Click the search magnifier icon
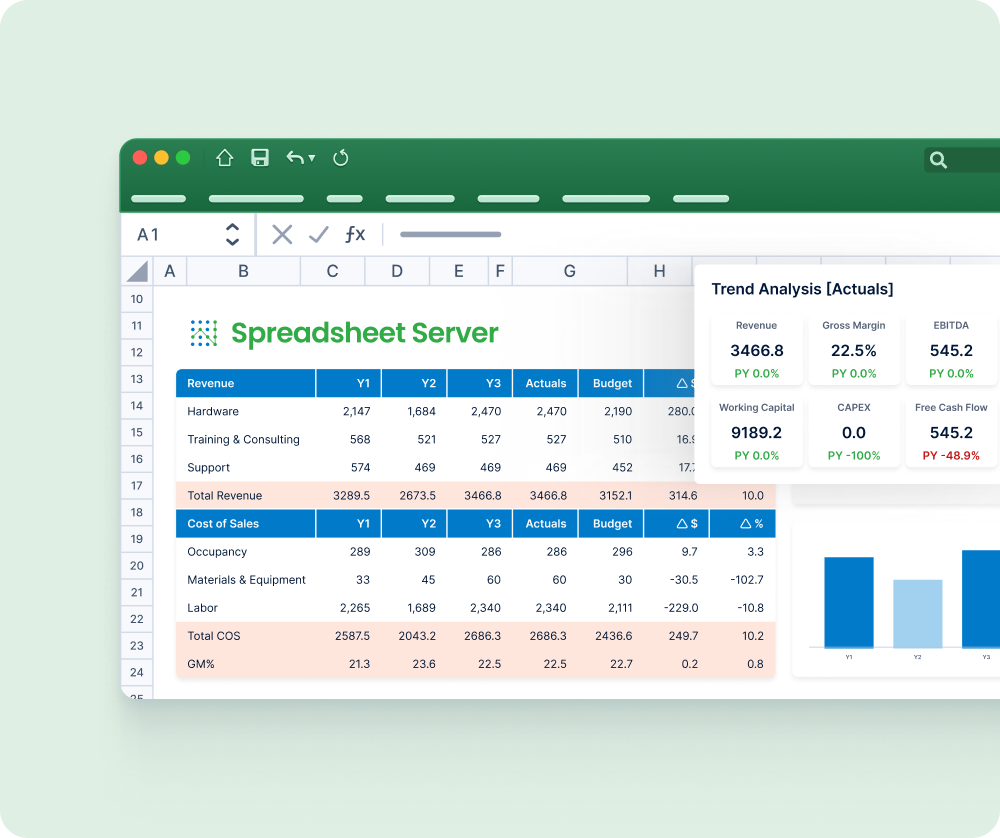This screenshot has height=838, width=1000. pyautogui.click(x=938, y=160)
